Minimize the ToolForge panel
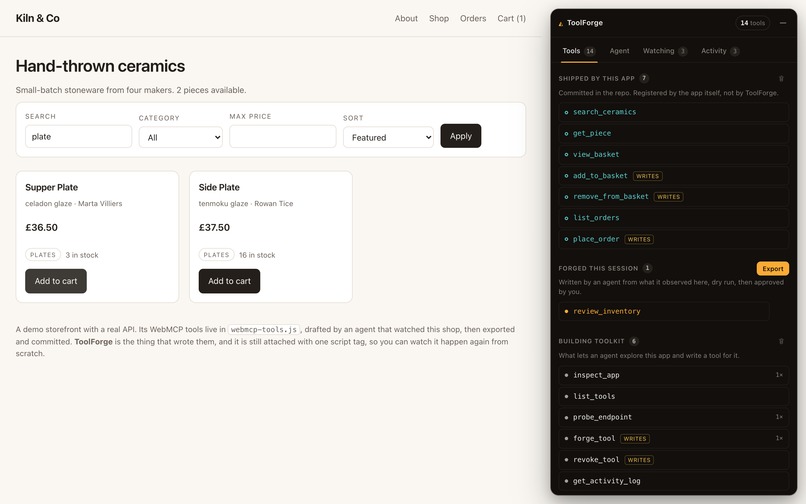This screenshot has height=504, width=806. click(x=782, y=23)
